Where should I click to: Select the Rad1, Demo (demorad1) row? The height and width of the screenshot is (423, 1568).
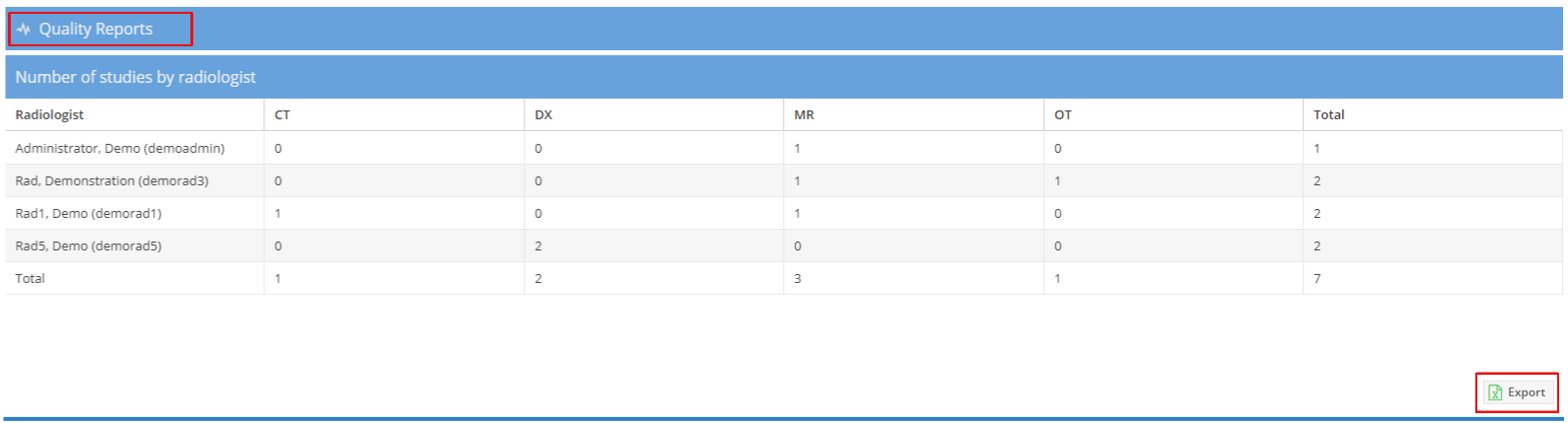pyautogui.click(x=784, y=213)
